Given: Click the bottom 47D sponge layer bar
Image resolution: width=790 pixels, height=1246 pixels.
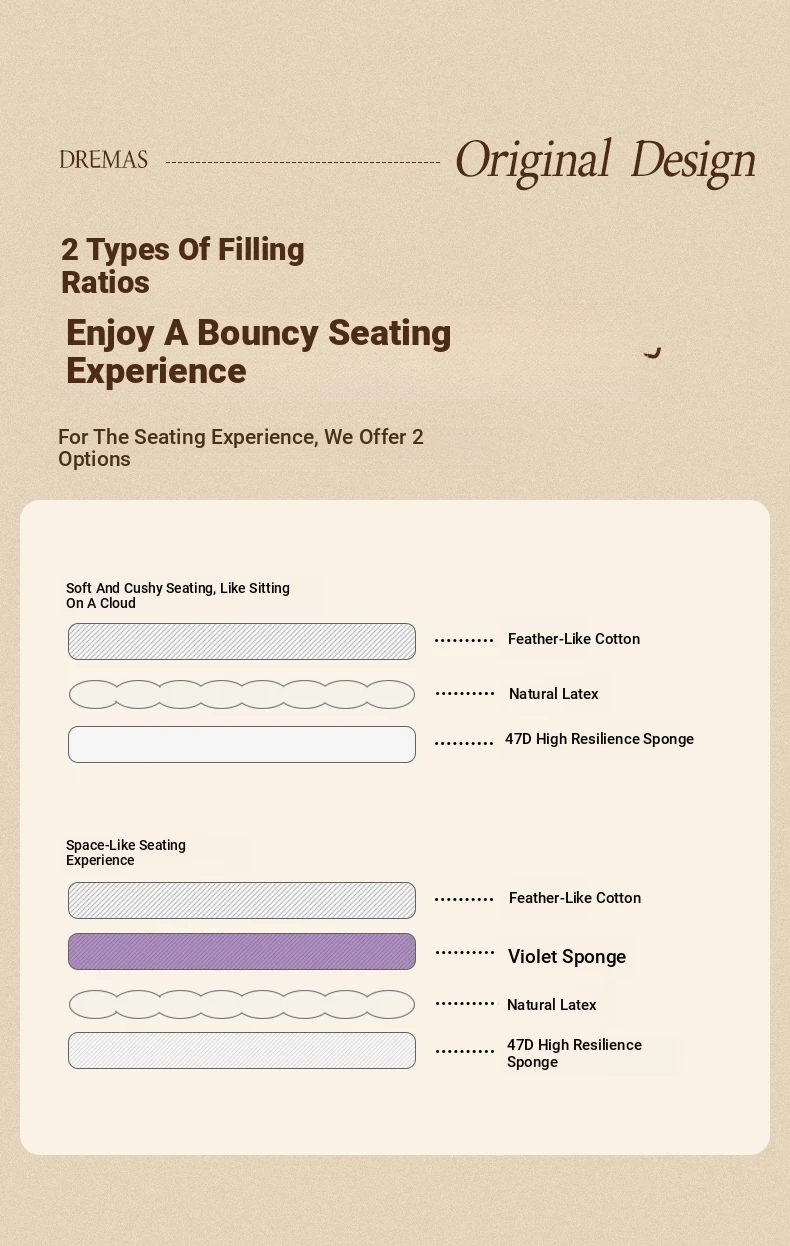Looking at the screenshot, I should [242, 1051].
